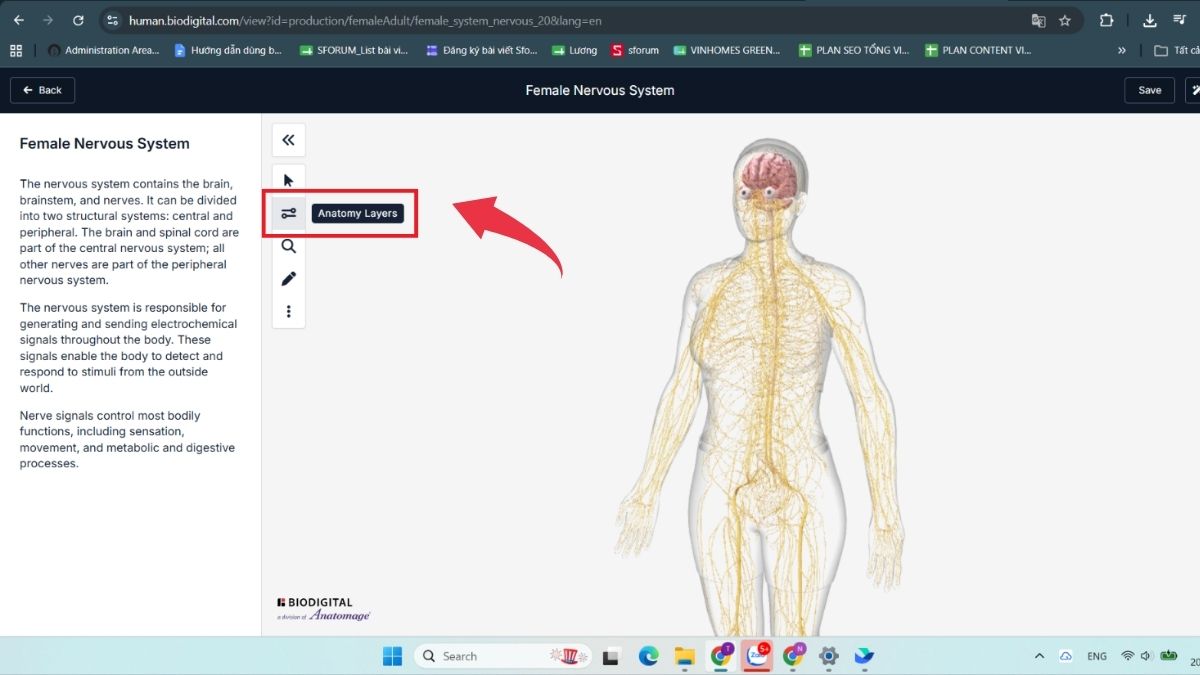This screenshot has height=675, width=1200.
Task: Open the bookmarks bar apps grid
Action: tap(16, 50)
